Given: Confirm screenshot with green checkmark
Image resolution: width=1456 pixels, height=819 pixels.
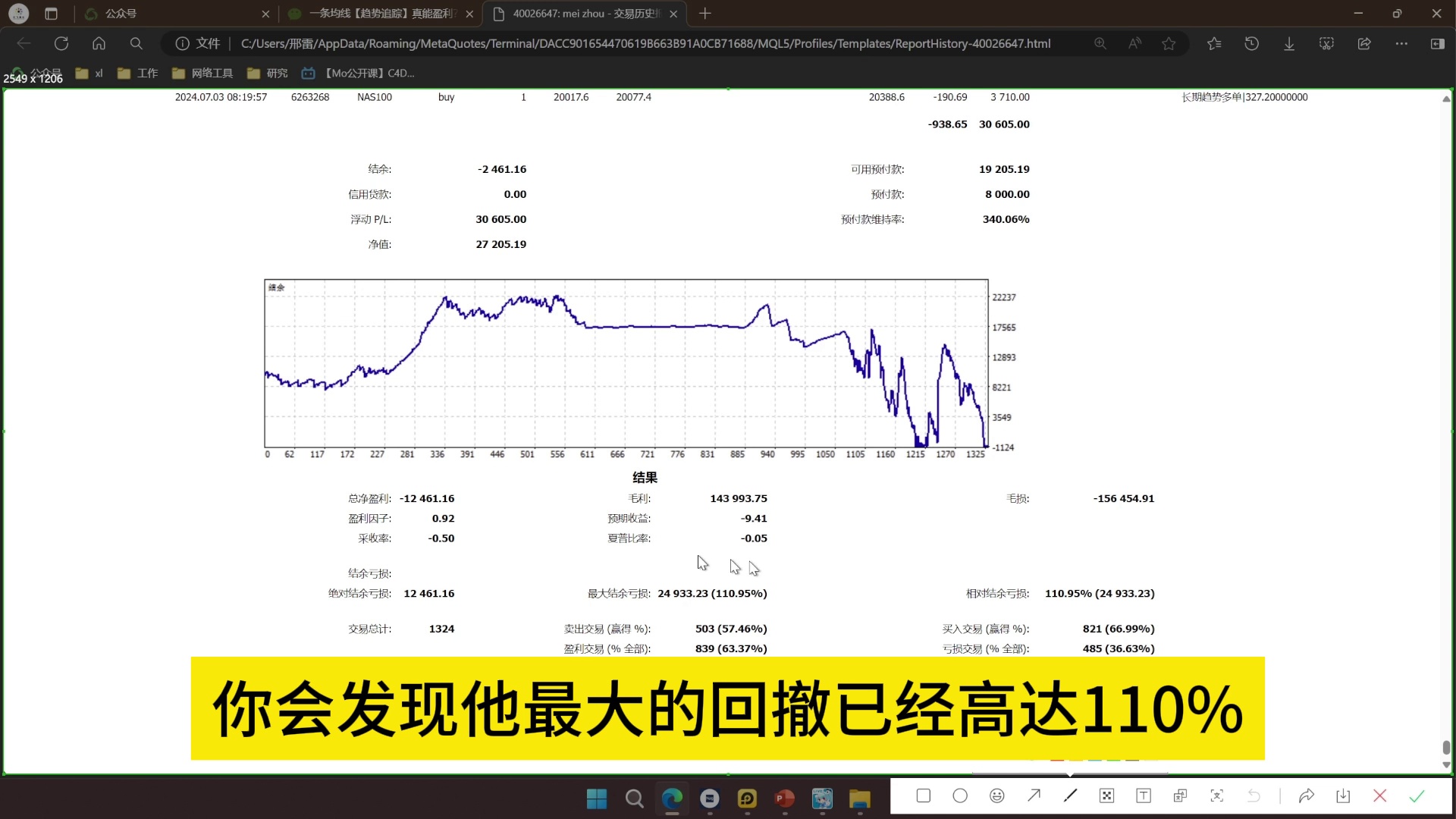Looking at the screenshot, I should 1417,795.
